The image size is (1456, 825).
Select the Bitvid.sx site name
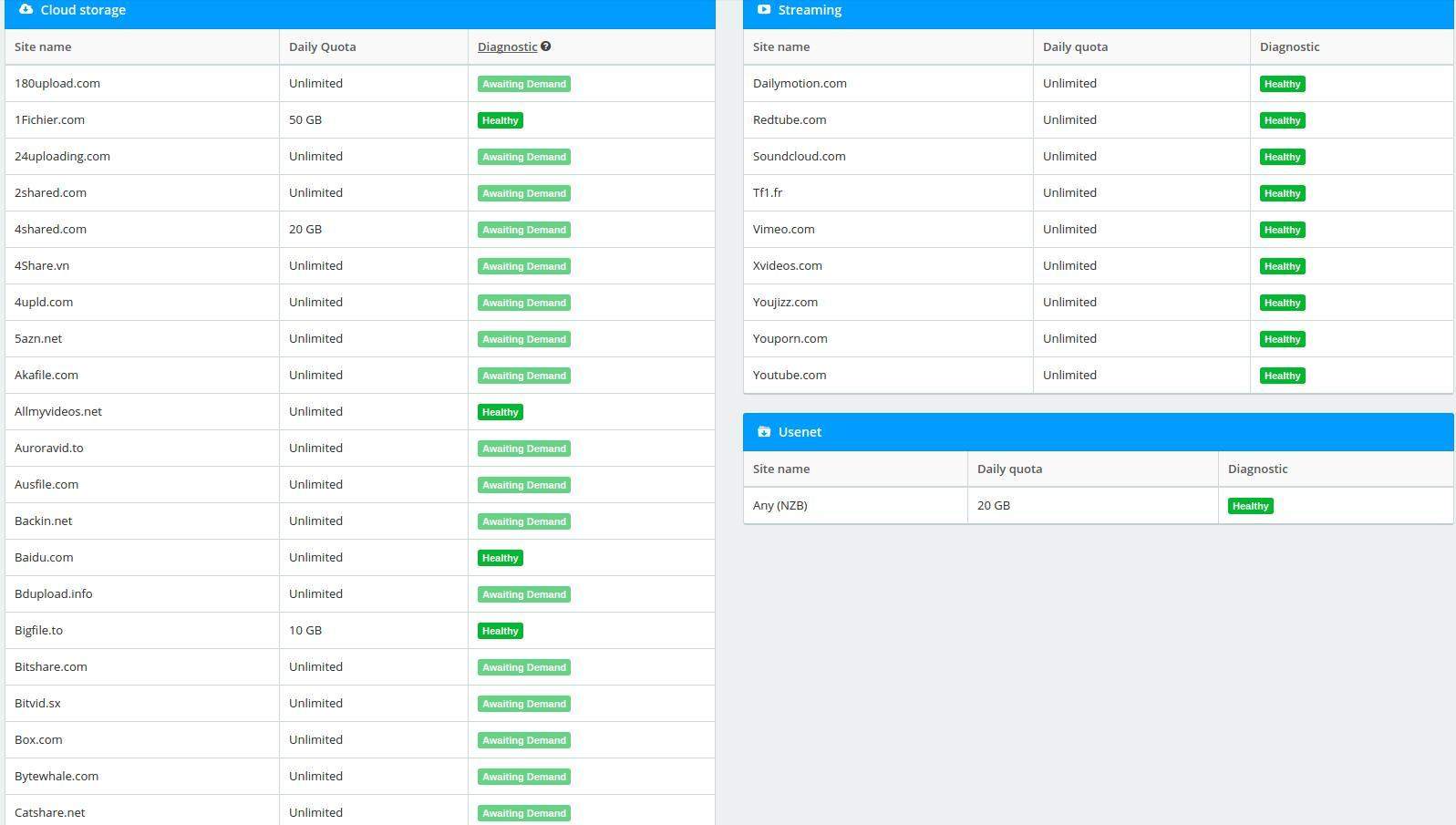pyautogui.click(x=37, y=703)
